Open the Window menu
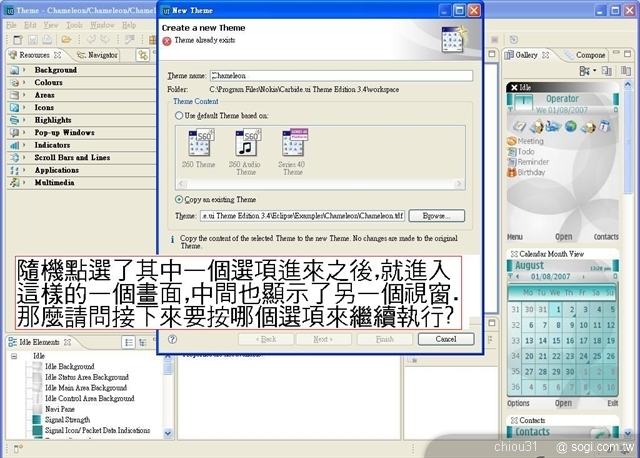The height and width of the screenshot is (458, 640). tap(102, 25)
